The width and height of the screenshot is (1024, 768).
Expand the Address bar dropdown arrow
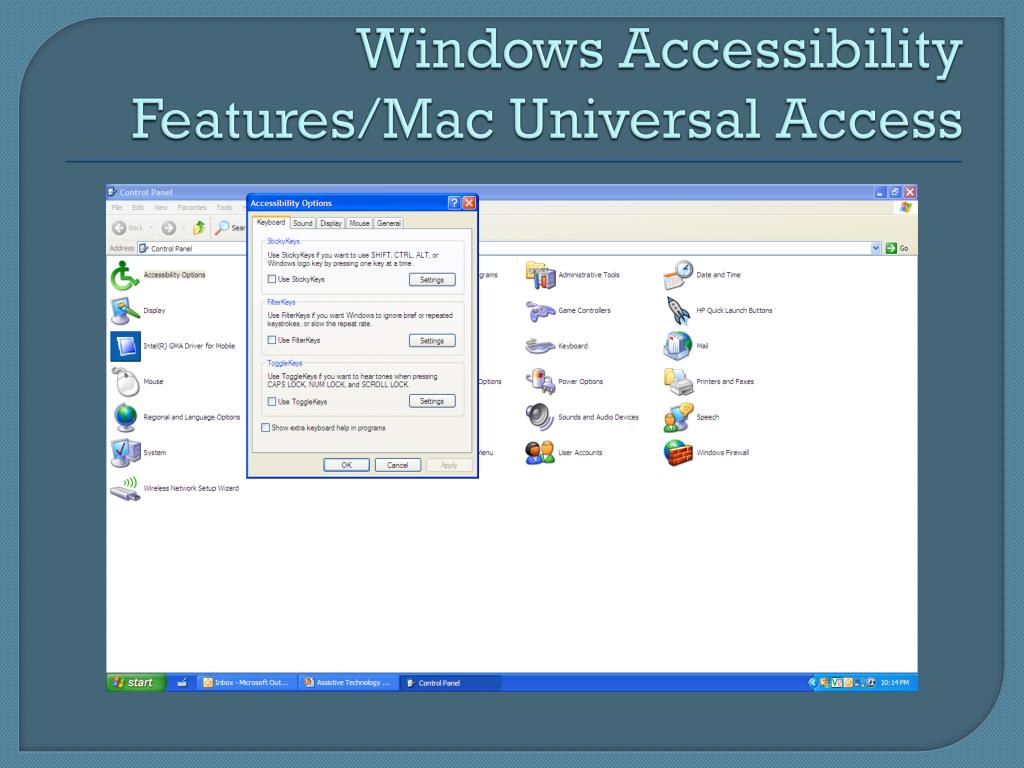[876, 248]
